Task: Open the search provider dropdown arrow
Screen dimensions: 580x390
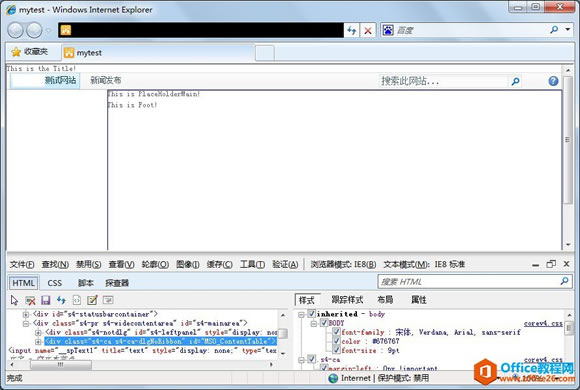Action: click(x=568, y=30)
